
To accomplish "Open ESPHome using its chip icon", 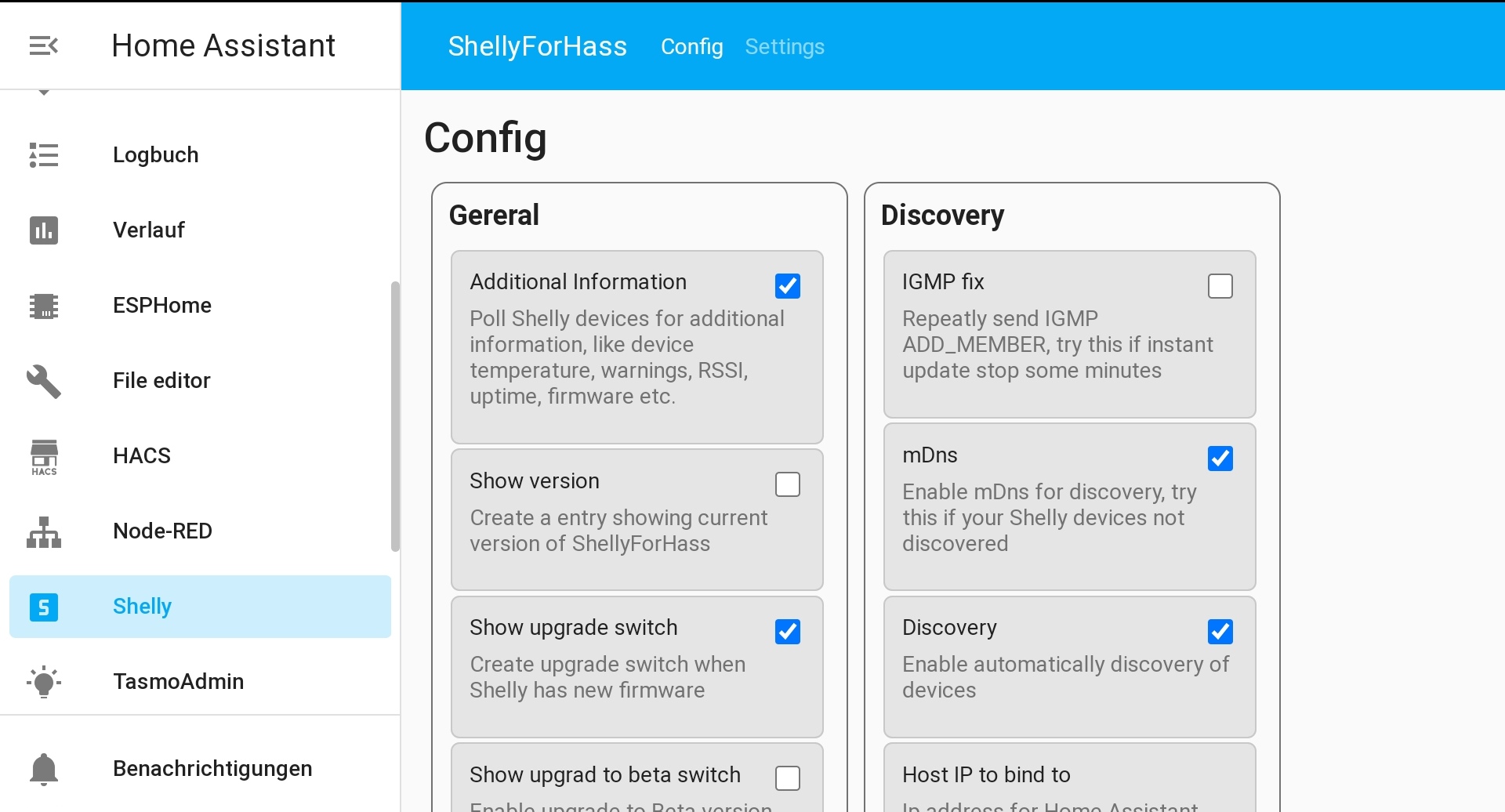I will 44,306.
